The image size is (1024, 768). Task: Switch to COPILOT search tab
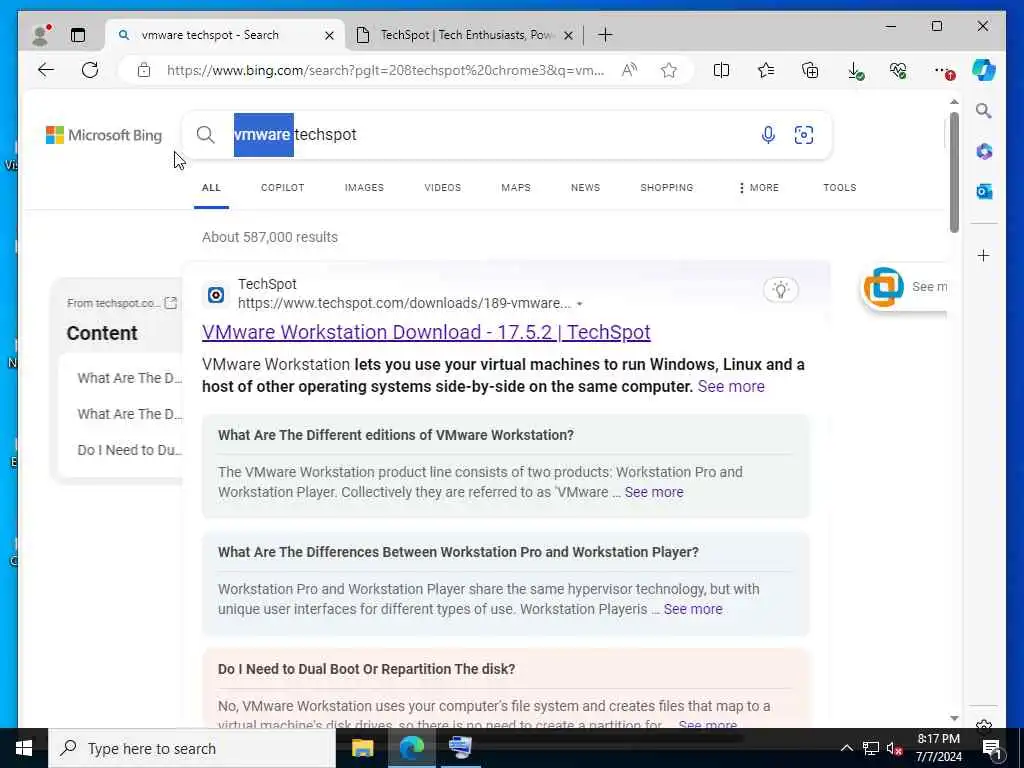(x=282, y=187)
